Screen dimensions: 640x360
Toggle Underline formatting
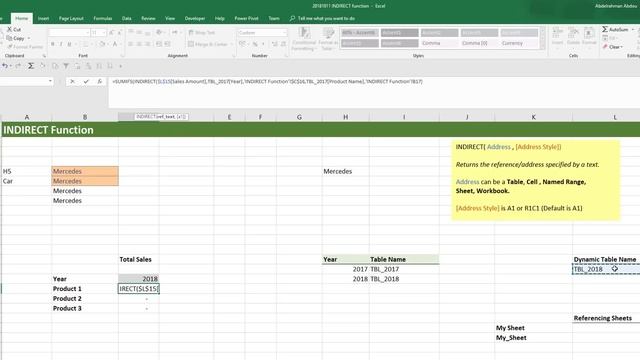(x=69, y=44)
